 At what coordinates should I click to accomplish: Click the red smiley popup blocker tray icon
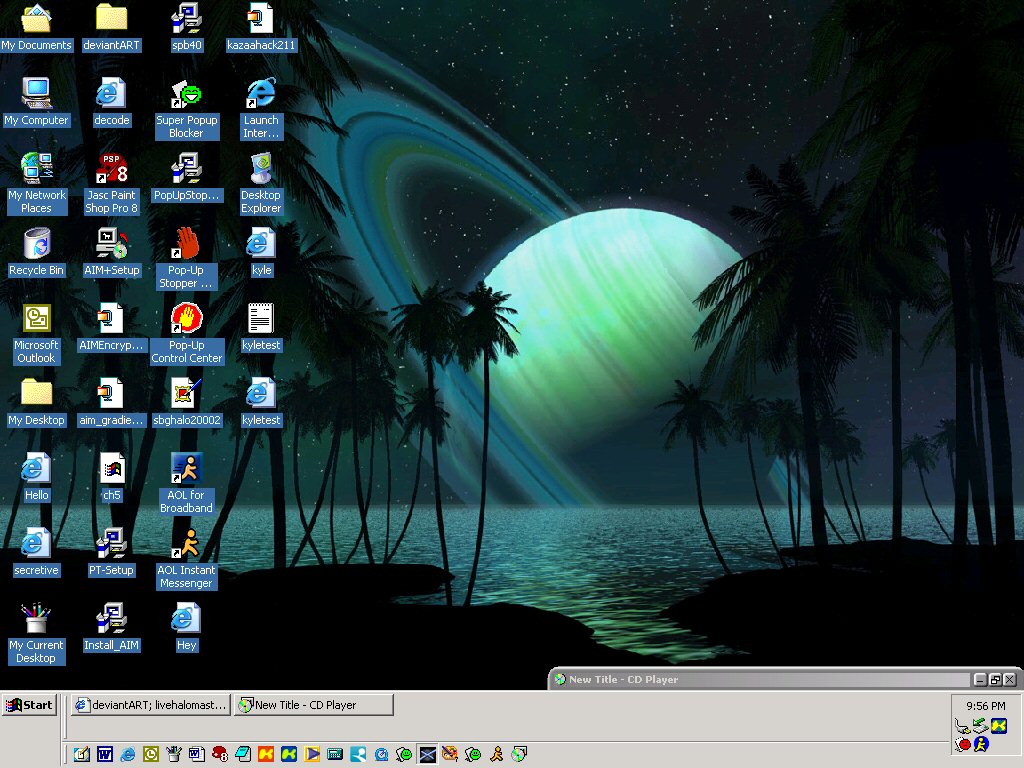tap(963, 744)
